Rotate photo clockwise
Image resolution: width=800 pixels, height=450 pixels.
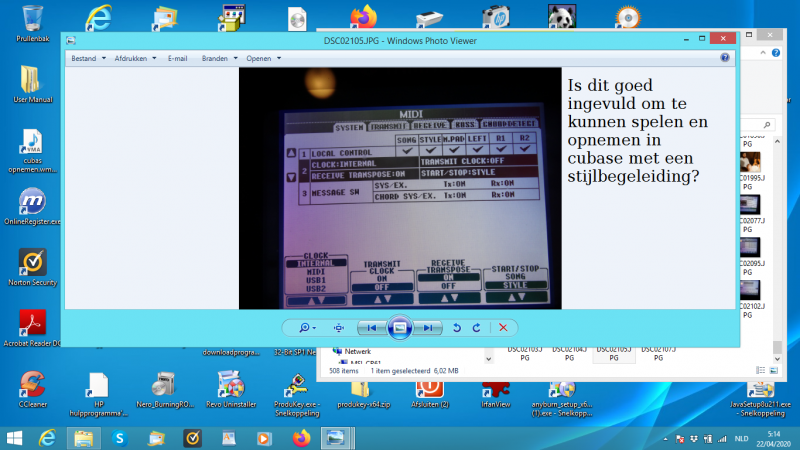pos(477,328)
